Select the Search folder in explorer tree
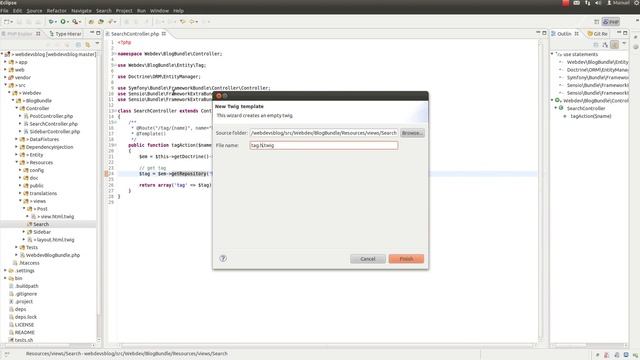 [x=41, y=224]
